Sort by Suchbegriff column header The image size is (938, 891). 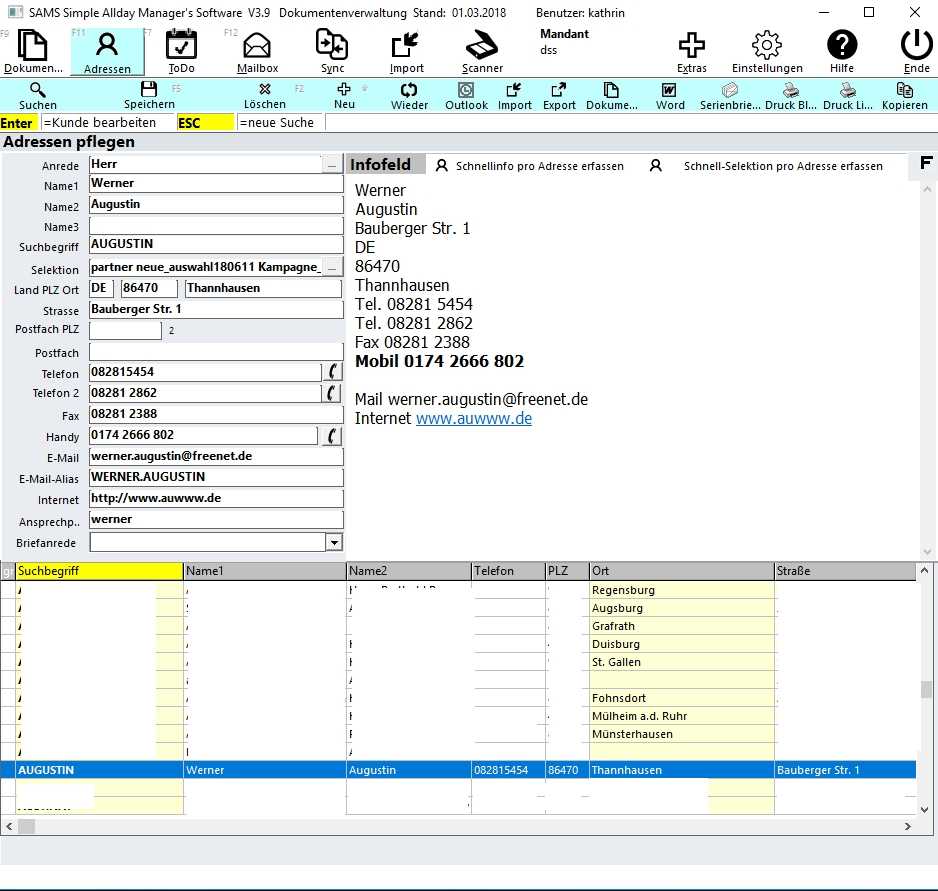pyautogui.click(x=100, y=571)
